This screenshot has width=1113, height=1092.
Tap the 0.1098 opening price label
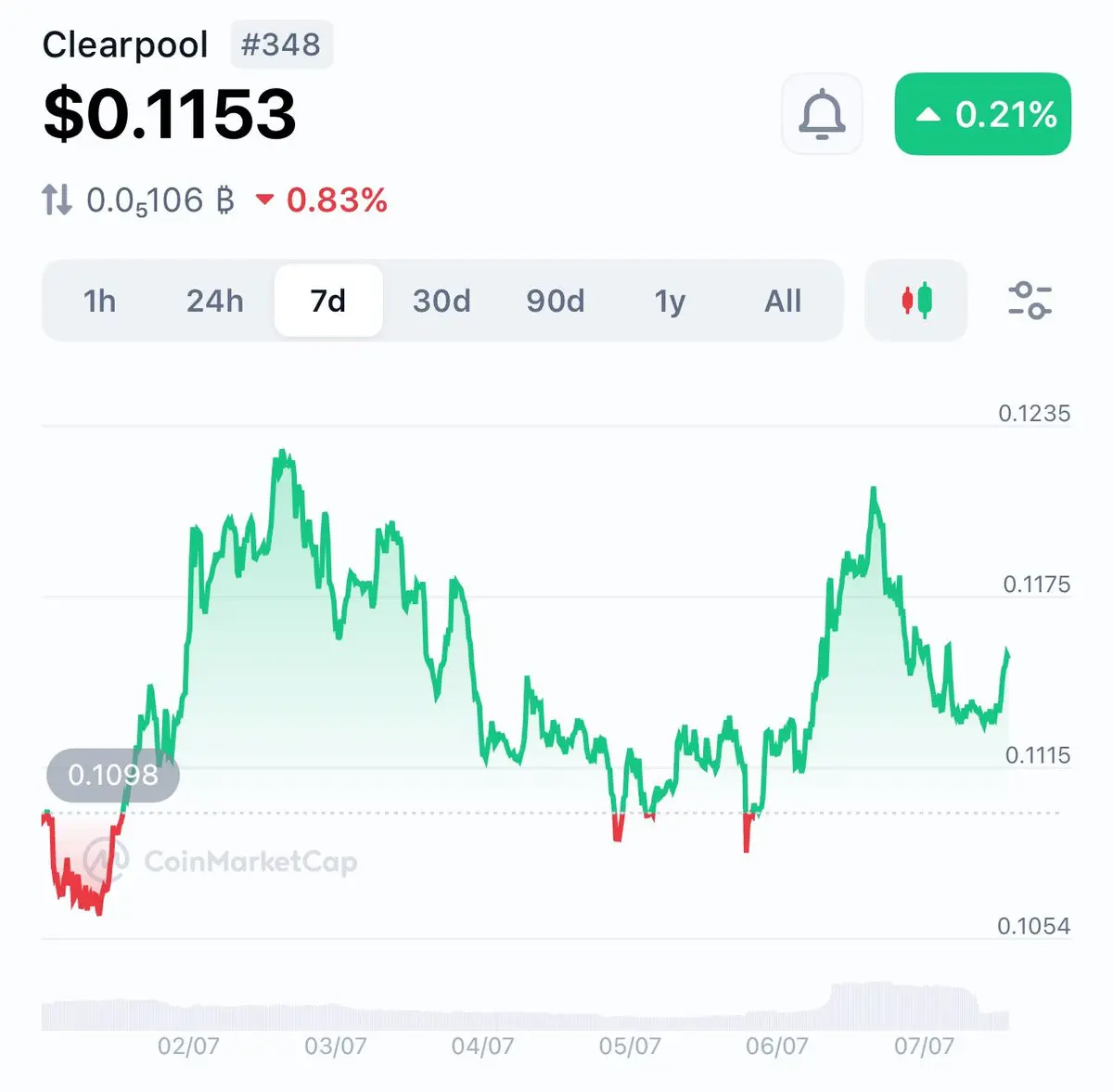113,775
